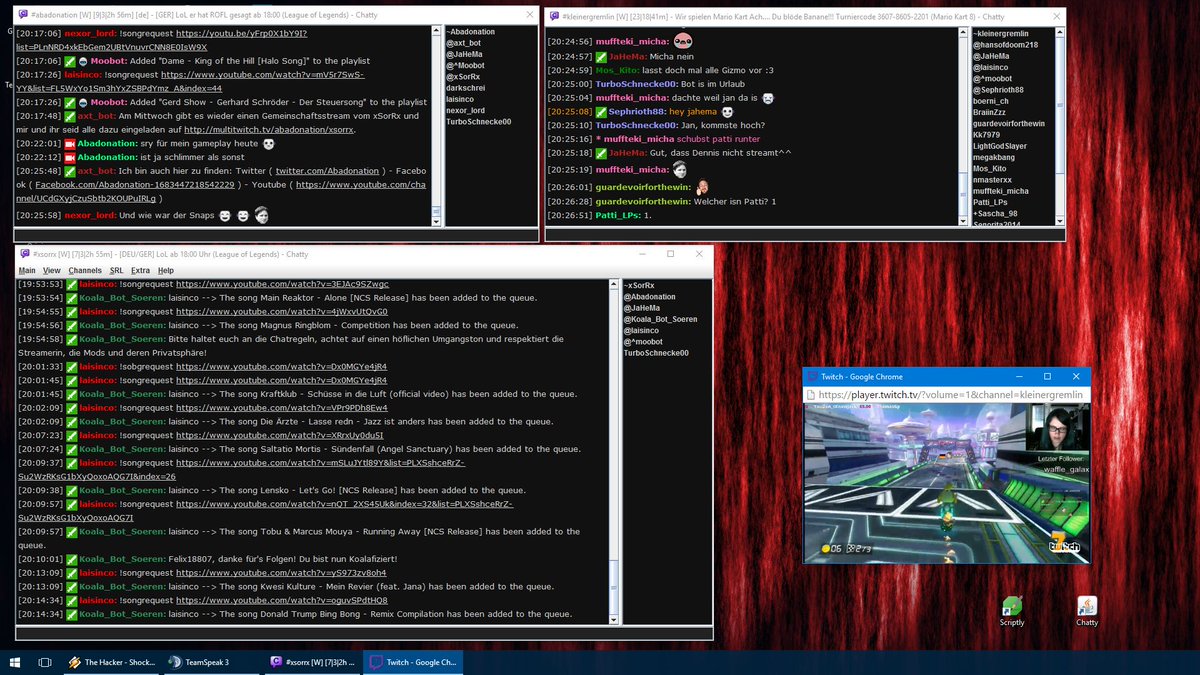Open the Main menu in Chatty
Image resolution: width=1200 pixels, height=675 pixels.
click(26, 270)
